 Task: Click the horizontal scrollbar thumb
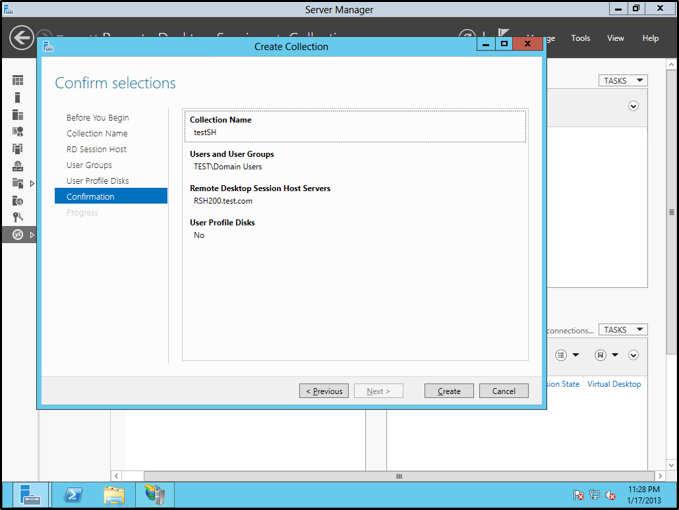(x=400, y=476)
